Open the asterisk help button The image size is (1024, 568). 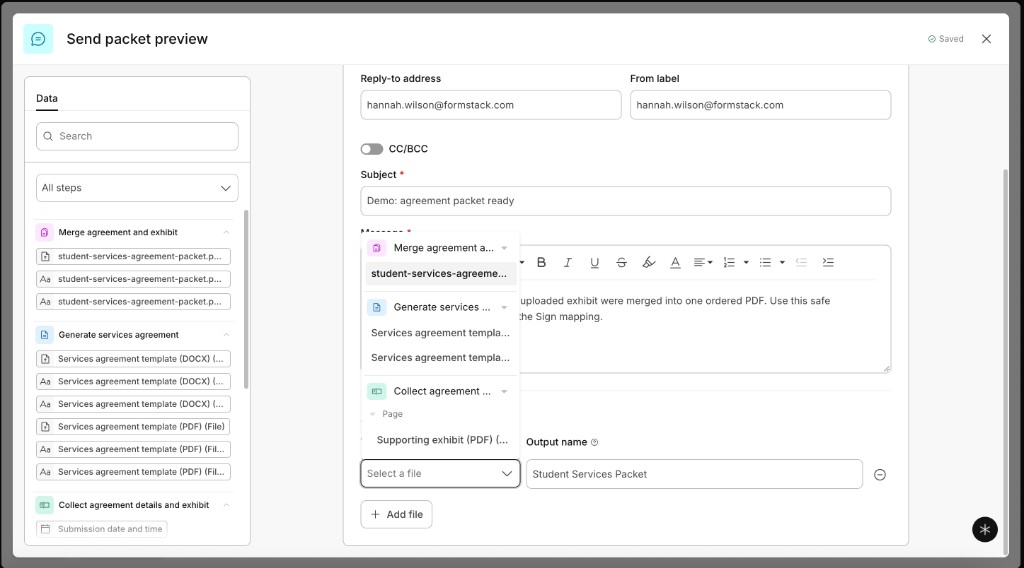click(x=985, y=529)
